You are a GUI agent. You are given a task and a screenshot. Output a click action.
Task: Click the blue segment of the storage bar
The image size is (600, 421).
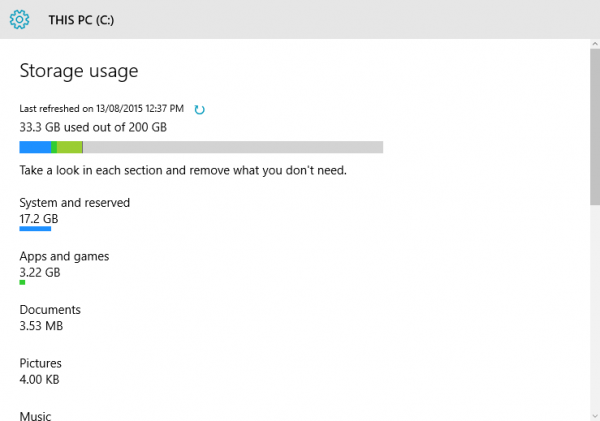coord(35,147)
